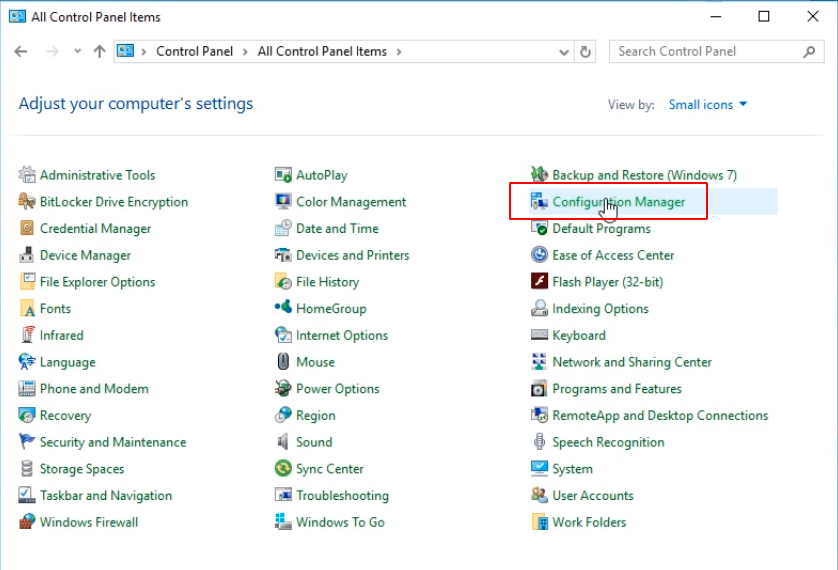Screen dimensions: 838x570
Task: Open the Speech Recognition link
Action: pyautogui.click(x=608, y=442)
